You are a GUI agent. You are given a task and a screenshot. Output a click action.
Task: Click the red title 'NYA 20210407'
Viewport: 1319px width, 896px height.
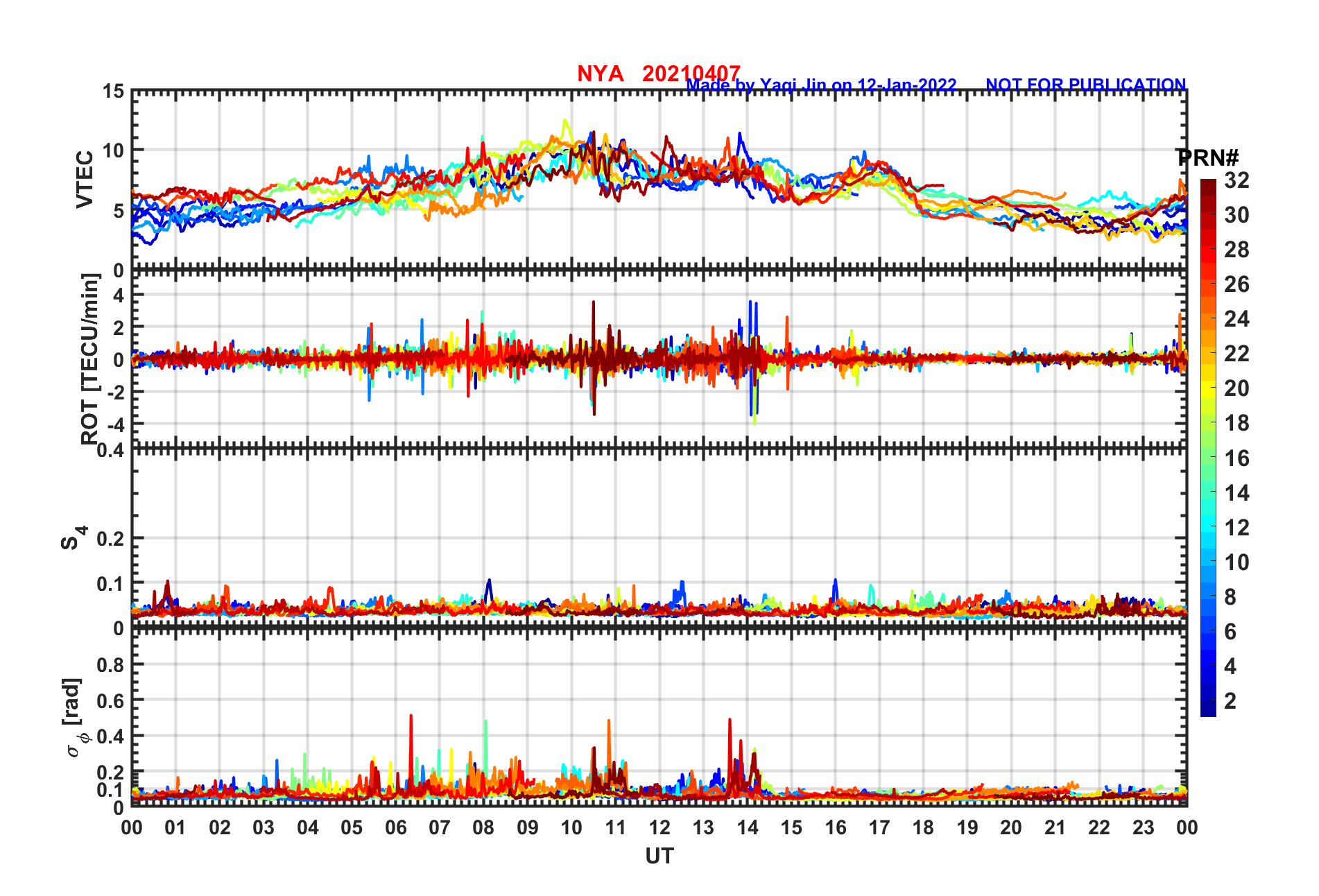click(x=659, y=74)
